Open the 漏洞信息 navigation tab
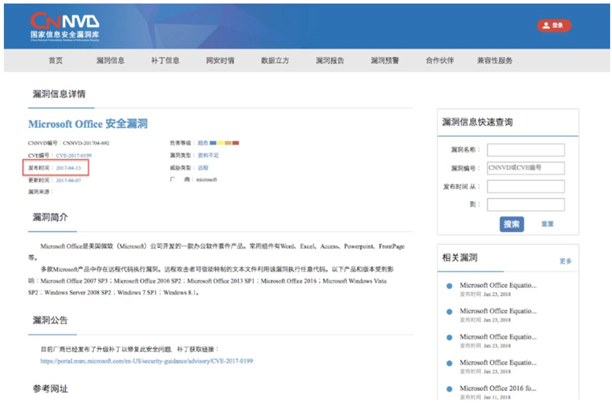Screen dimensions: 612x420 (110, 60)
